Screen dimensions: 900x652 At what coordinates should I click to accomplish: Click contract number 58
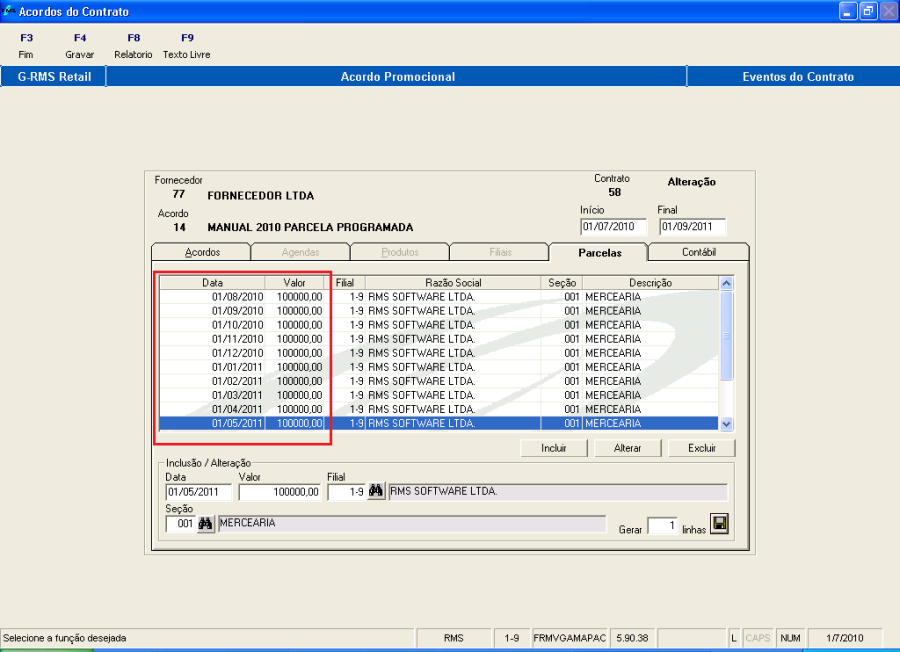point(615,192)
